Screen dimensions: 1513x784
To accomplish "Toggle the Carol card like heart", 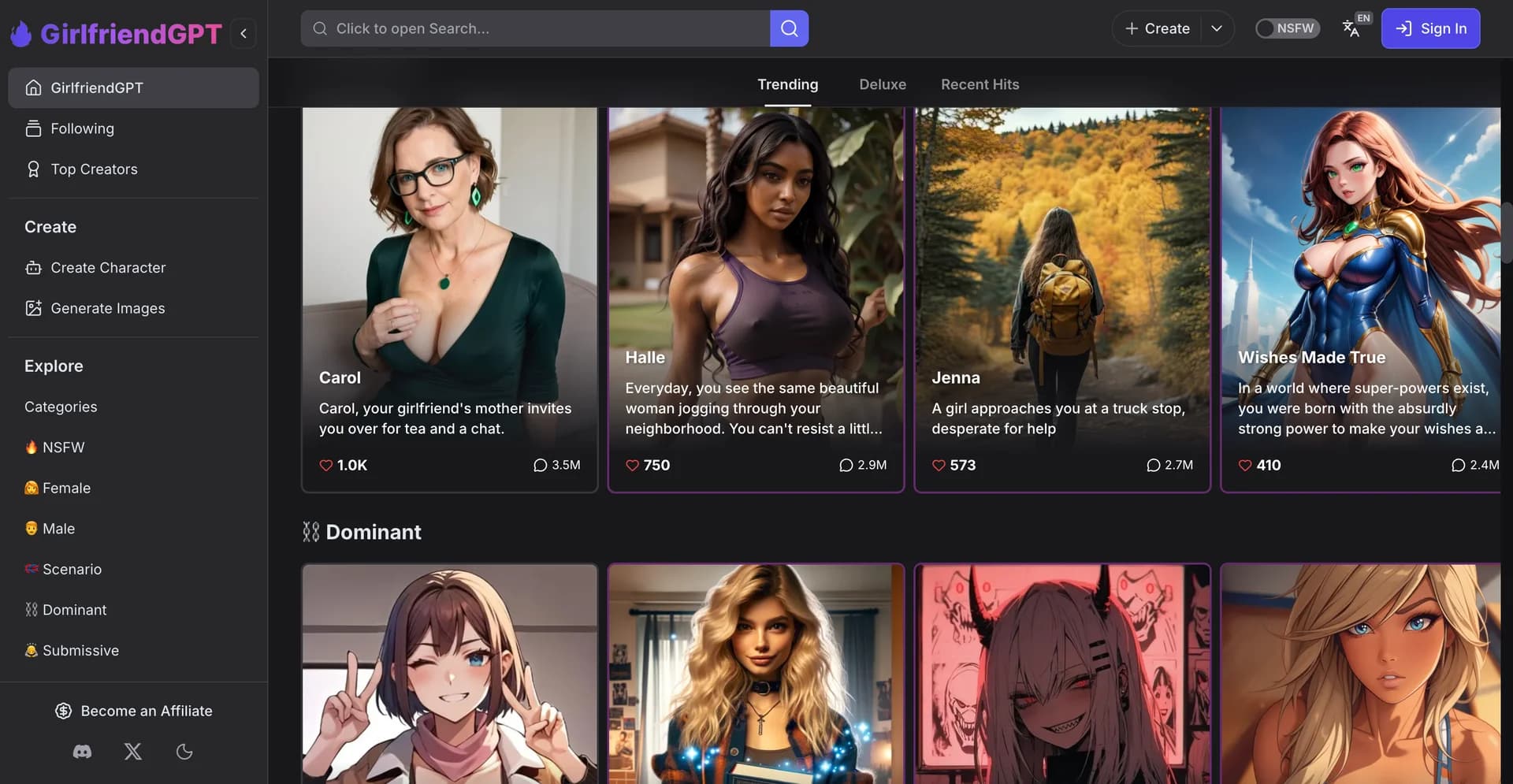I will click(325, 465).
